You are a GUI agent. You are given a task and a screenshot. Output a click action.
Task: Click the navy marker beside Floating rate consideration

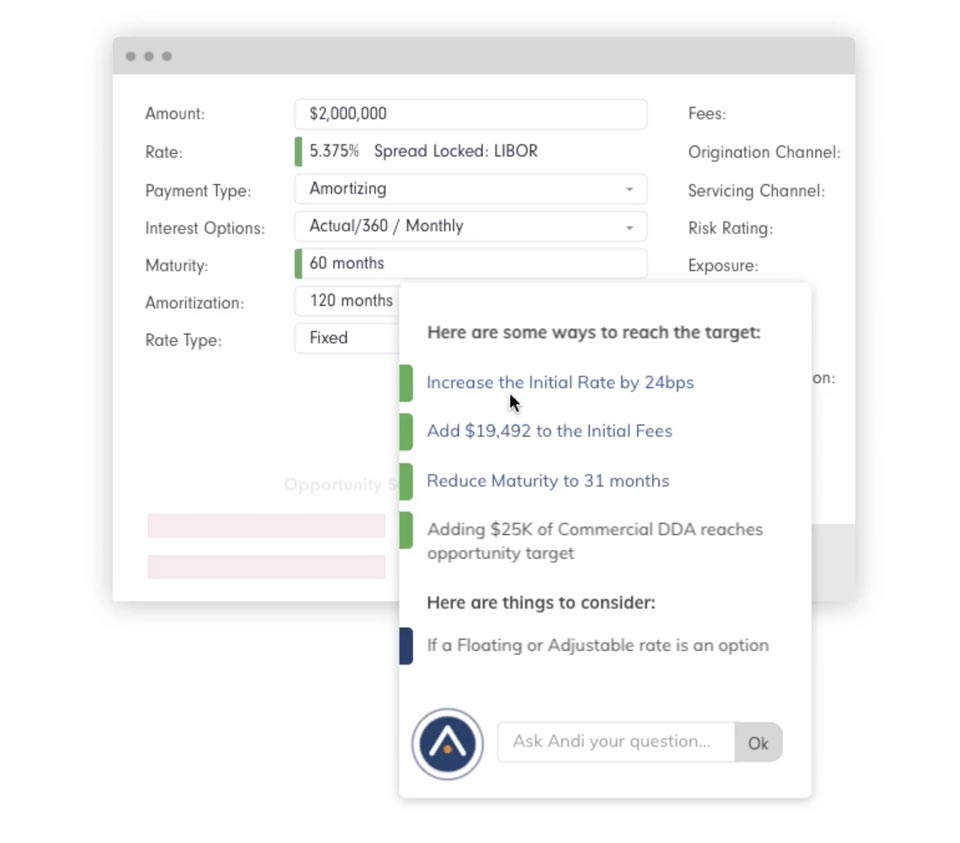[x=406, y=646]
